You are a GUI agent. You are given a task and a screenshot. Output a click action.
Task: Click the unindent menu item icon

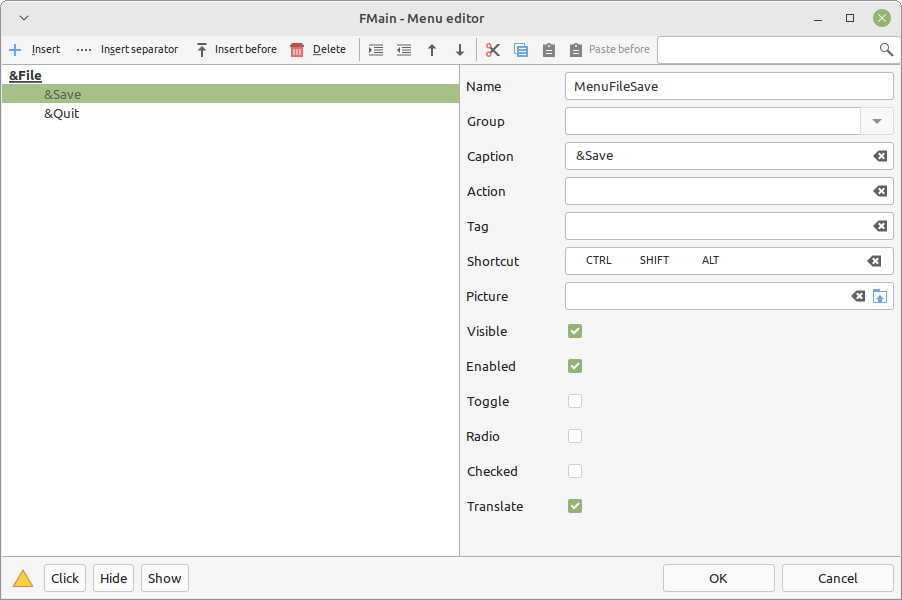pos(404,49)
